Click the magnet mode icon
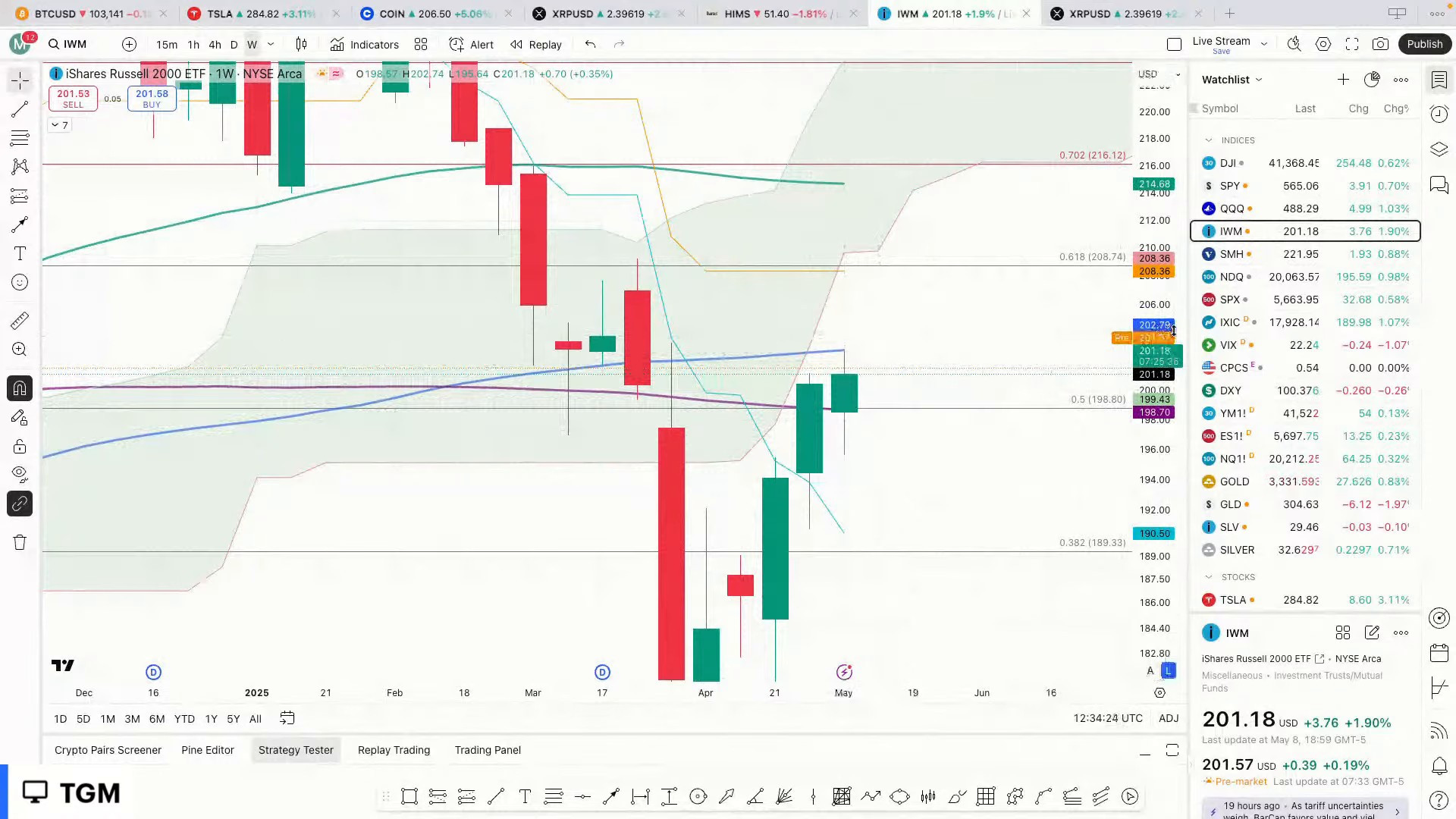The height and width of the screenshot is (819, 1456). (x=20, y=389)
